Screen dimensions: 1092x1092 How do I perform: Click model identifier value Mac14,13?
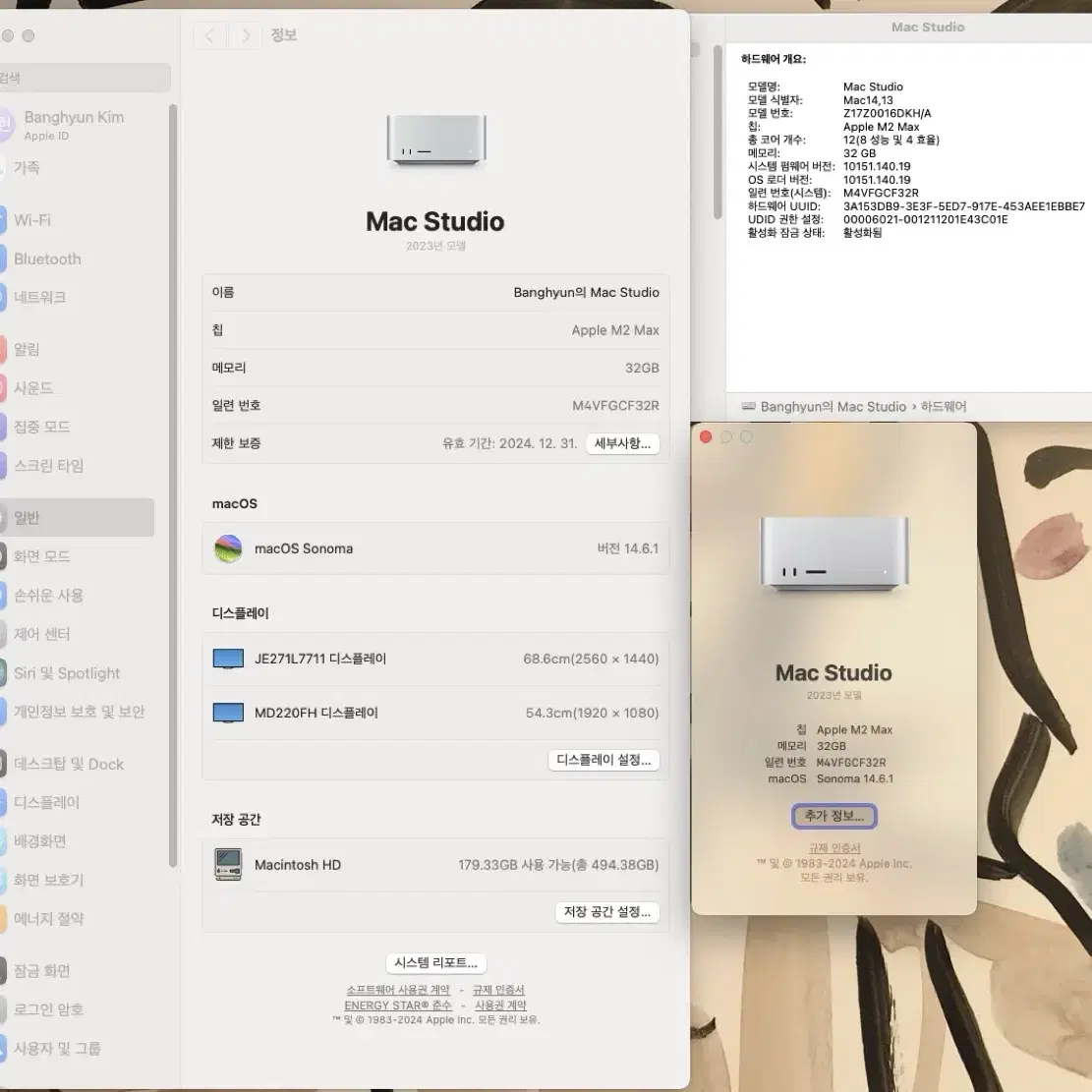(868, 100)
